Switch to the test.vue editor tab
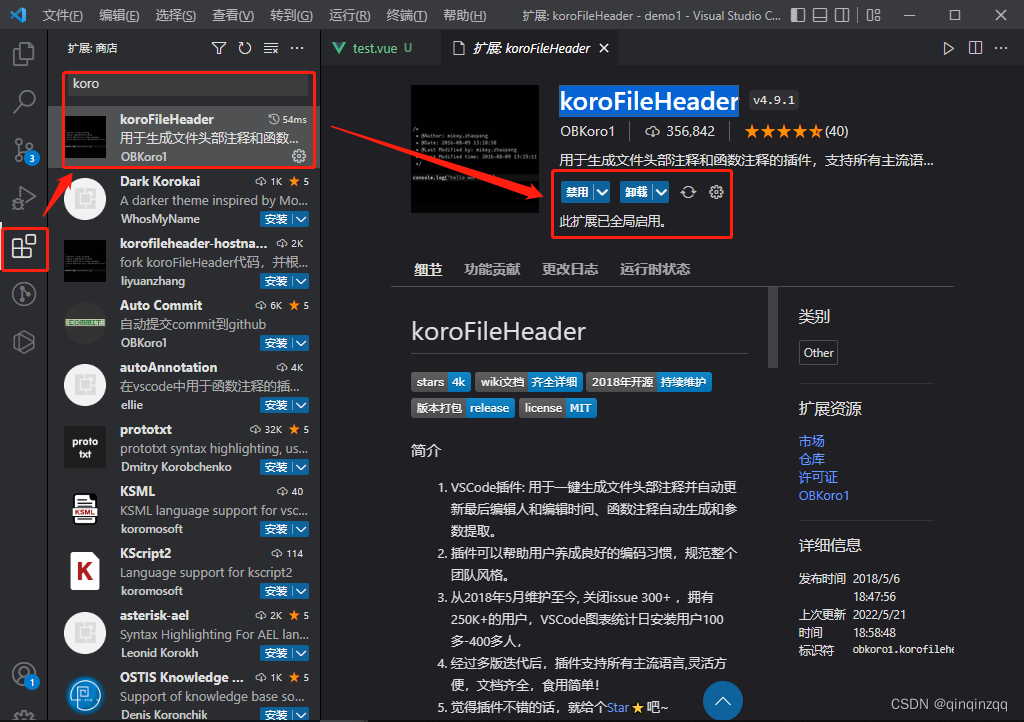 pos(374,48)
